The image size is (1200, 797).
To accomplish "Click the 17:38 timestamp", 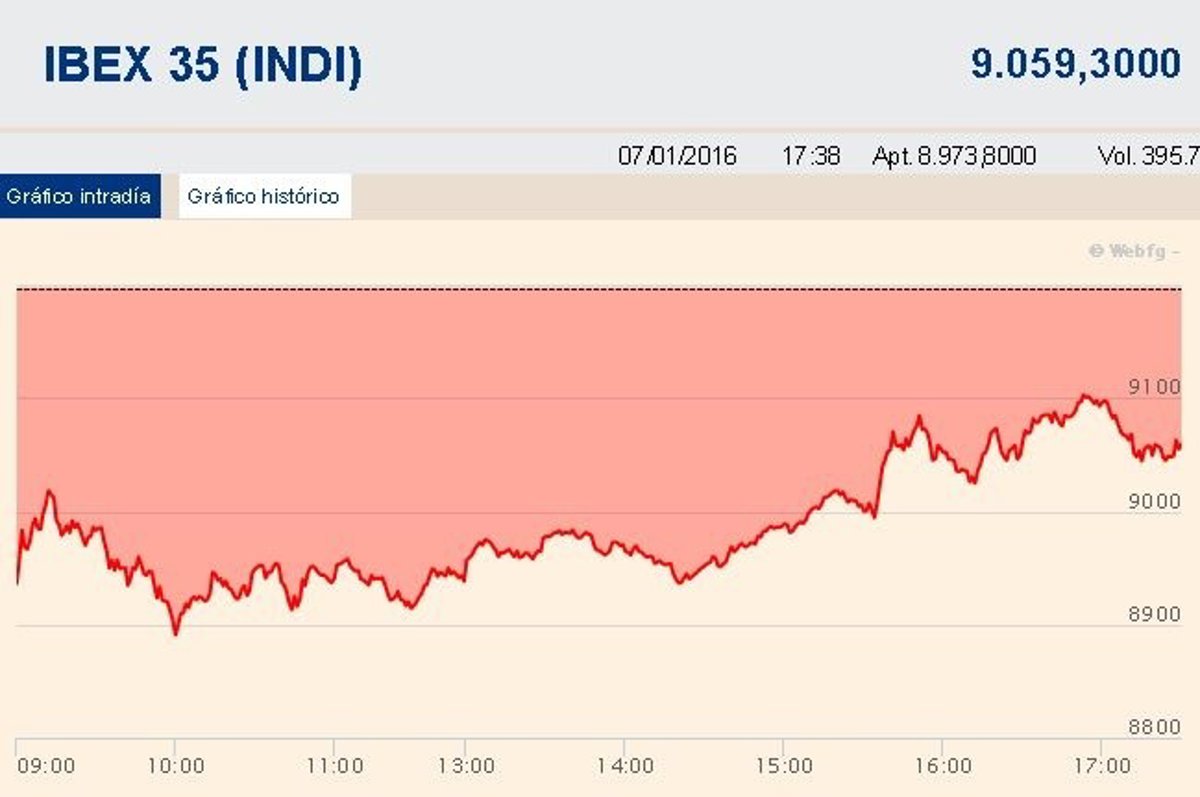I will pos(811,156).
